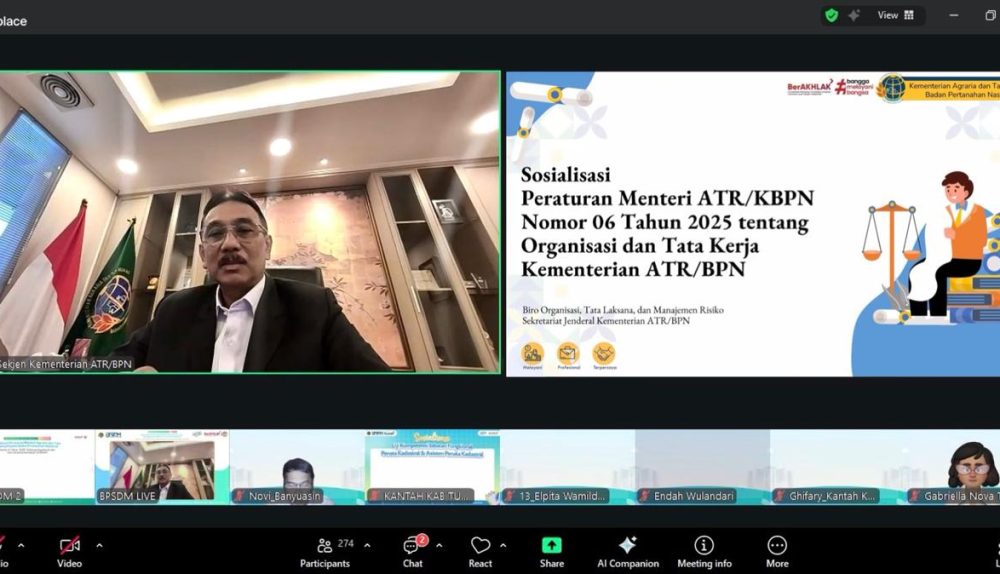Click the AI sparkle icon in top bar

pyautogui.click(x=854, y=15)
